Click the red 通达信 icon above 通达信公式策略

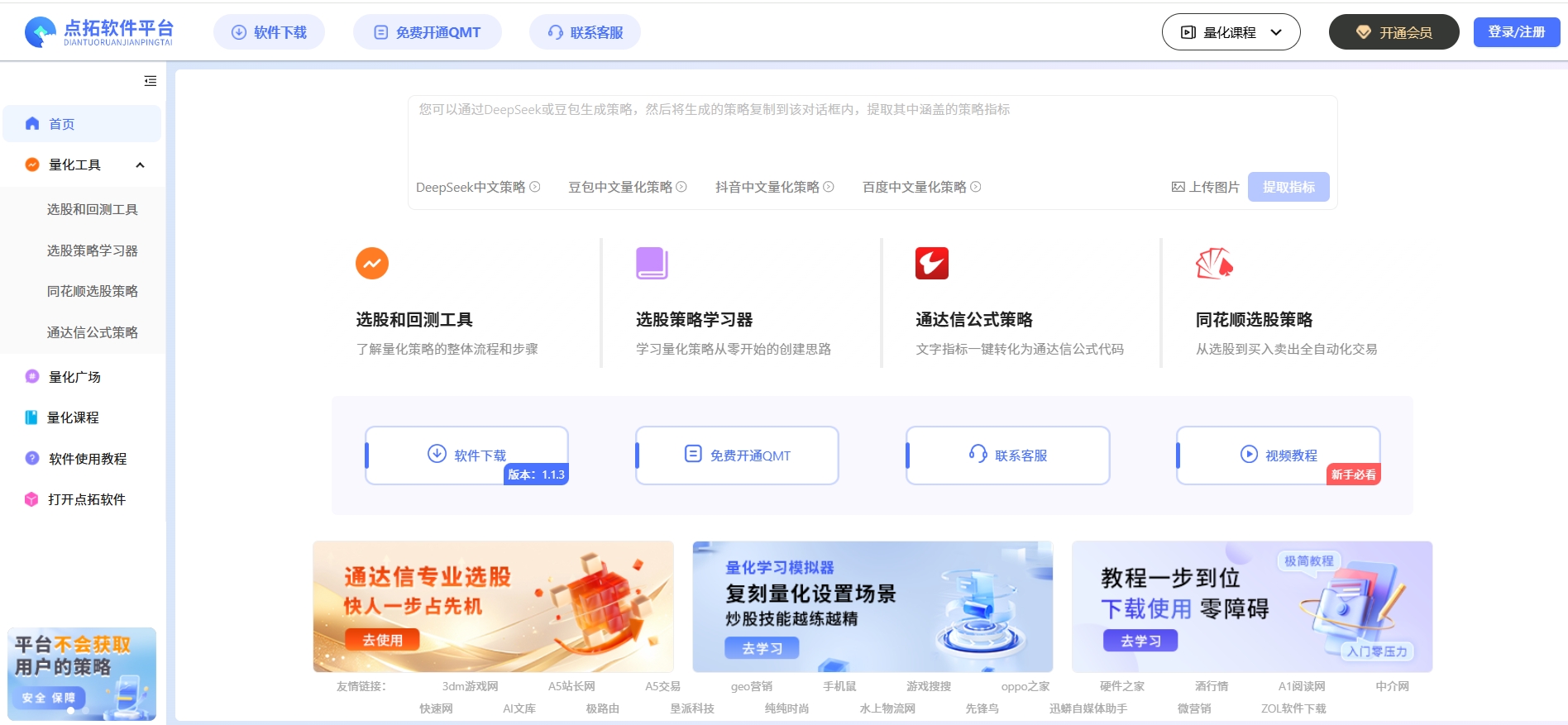932,263
